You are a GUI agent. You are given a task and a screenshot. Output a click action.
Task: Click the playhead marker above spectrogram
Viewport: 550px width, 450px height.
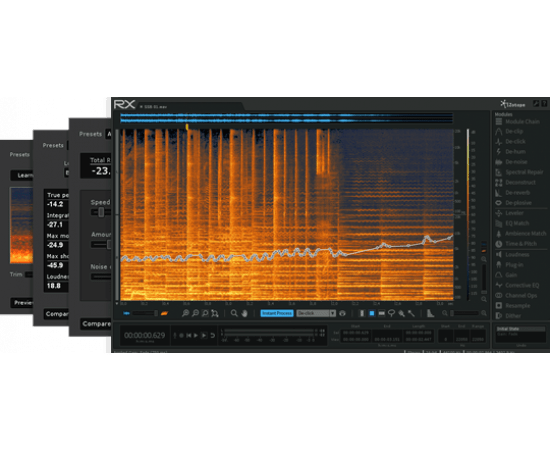(187, 127)
